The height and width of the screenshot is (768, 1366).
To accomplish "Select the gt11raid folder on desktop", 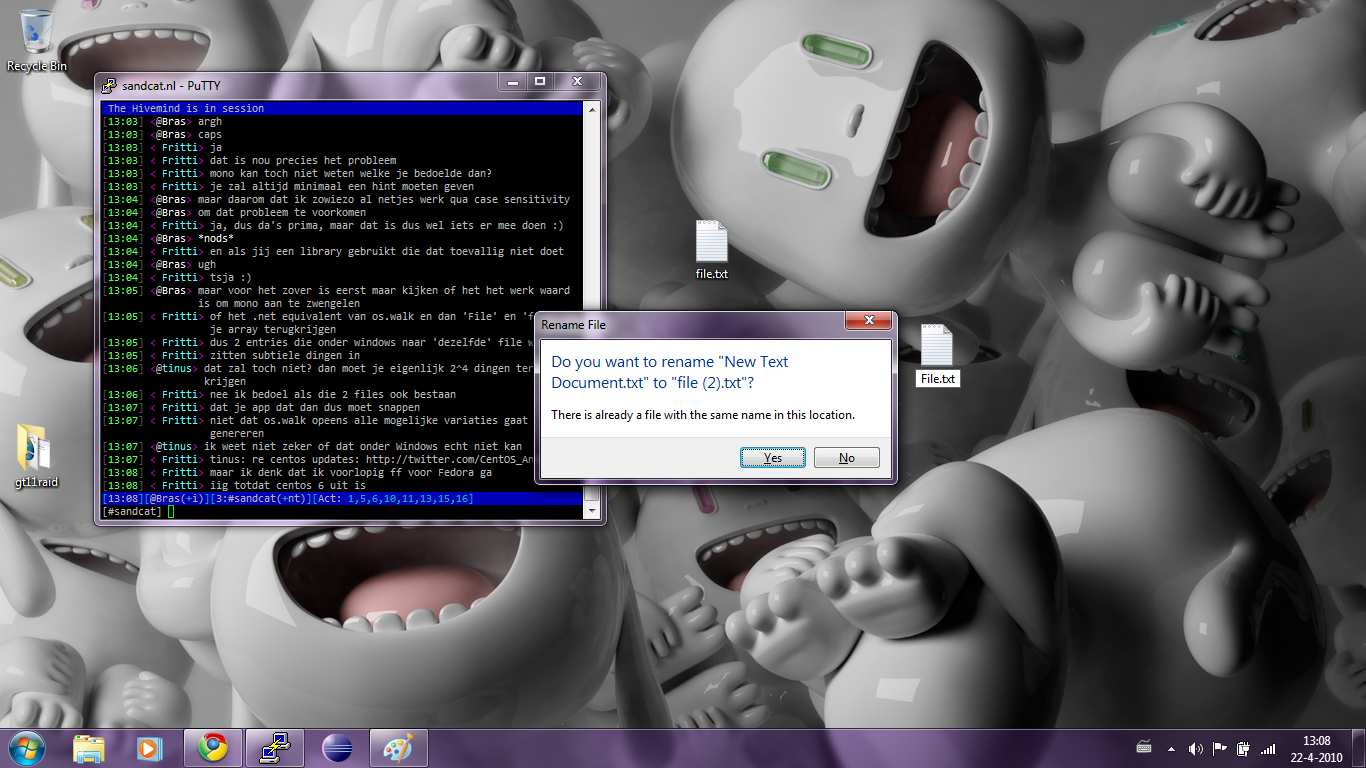I will click(x=36, y=456).
